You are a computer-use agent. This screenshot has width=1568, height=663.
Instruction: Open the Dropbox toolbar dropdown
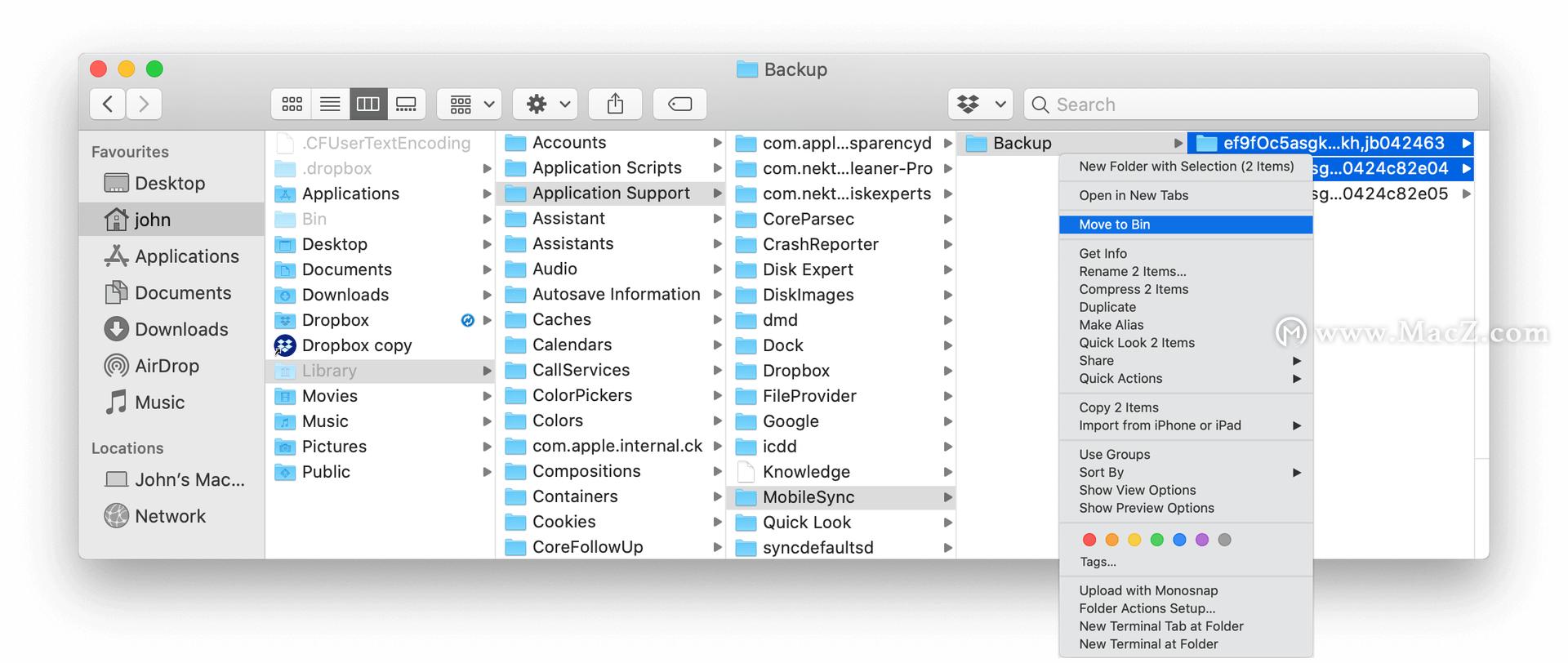pos(981,104)
